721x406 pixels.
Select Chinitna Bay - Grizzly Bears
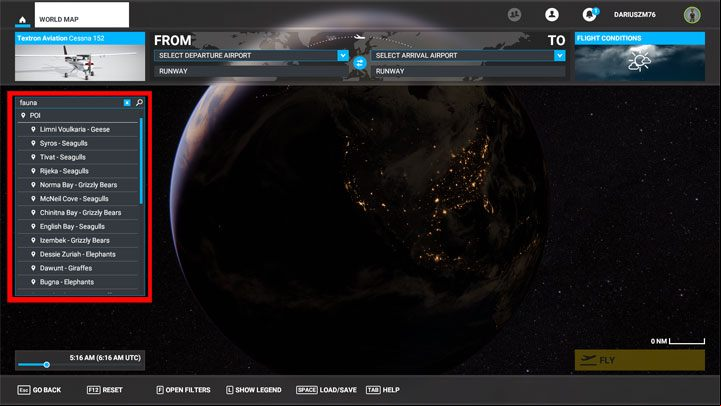point(78,213)
